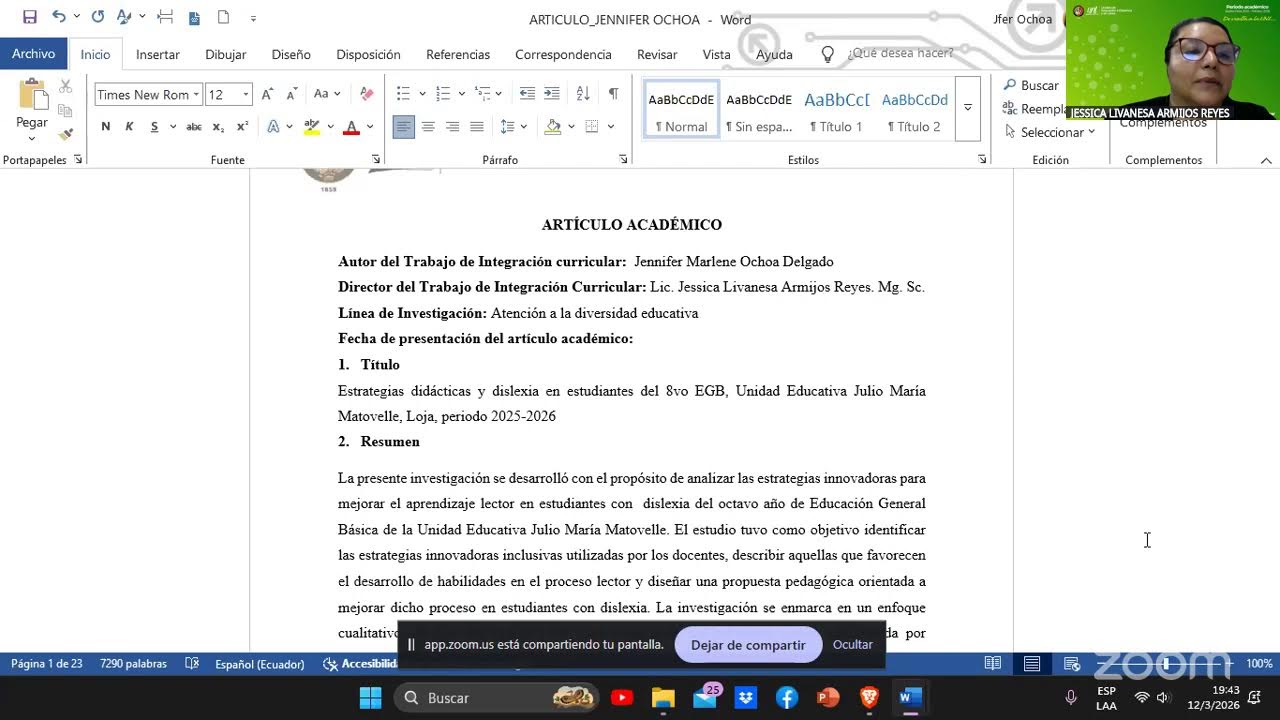The image size is (1280, 720).
Task: Apply the yellow text highlight color
Action: [312, 127]
